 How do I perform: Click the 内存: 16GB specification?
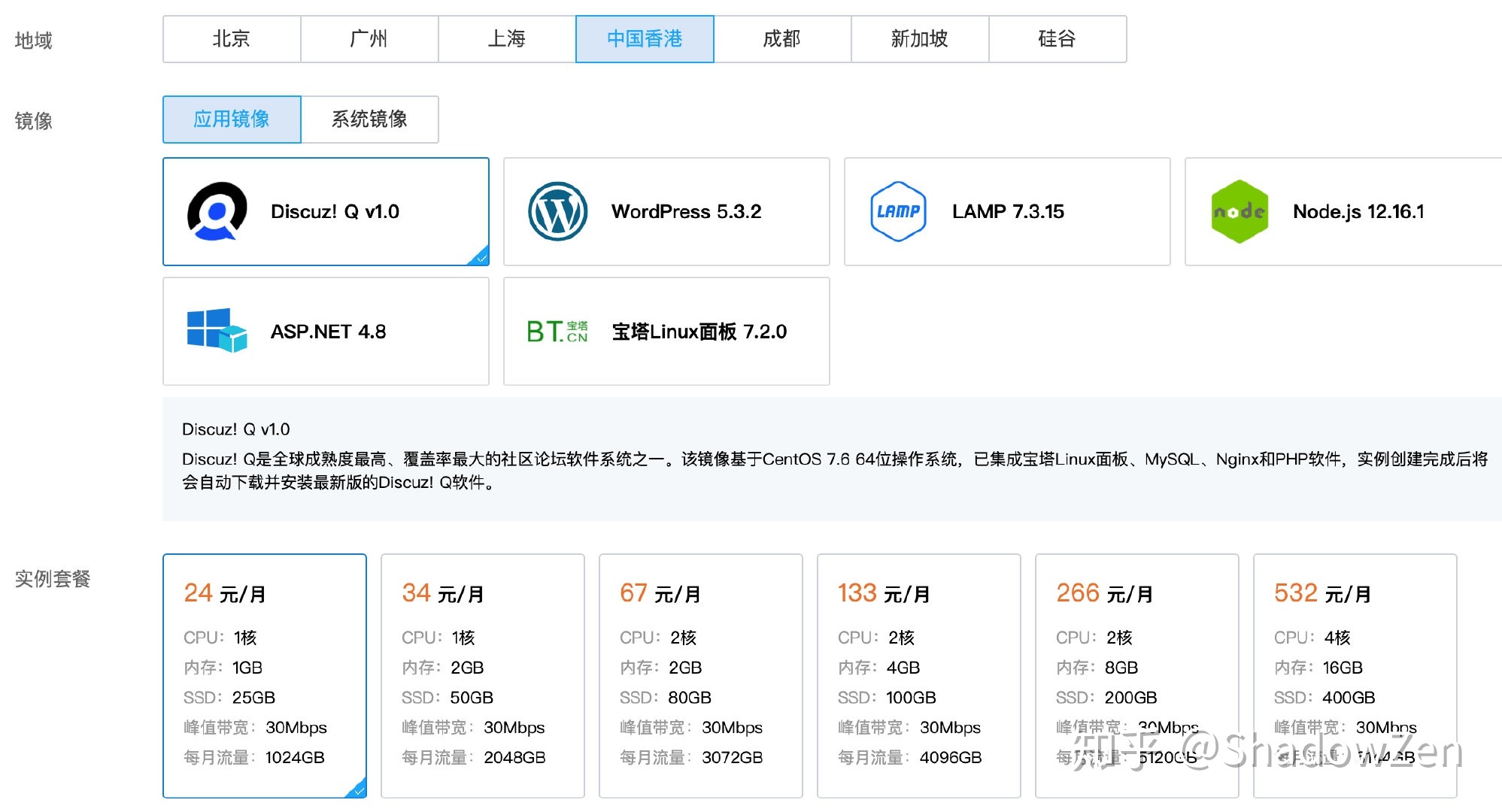point(1318,668)
